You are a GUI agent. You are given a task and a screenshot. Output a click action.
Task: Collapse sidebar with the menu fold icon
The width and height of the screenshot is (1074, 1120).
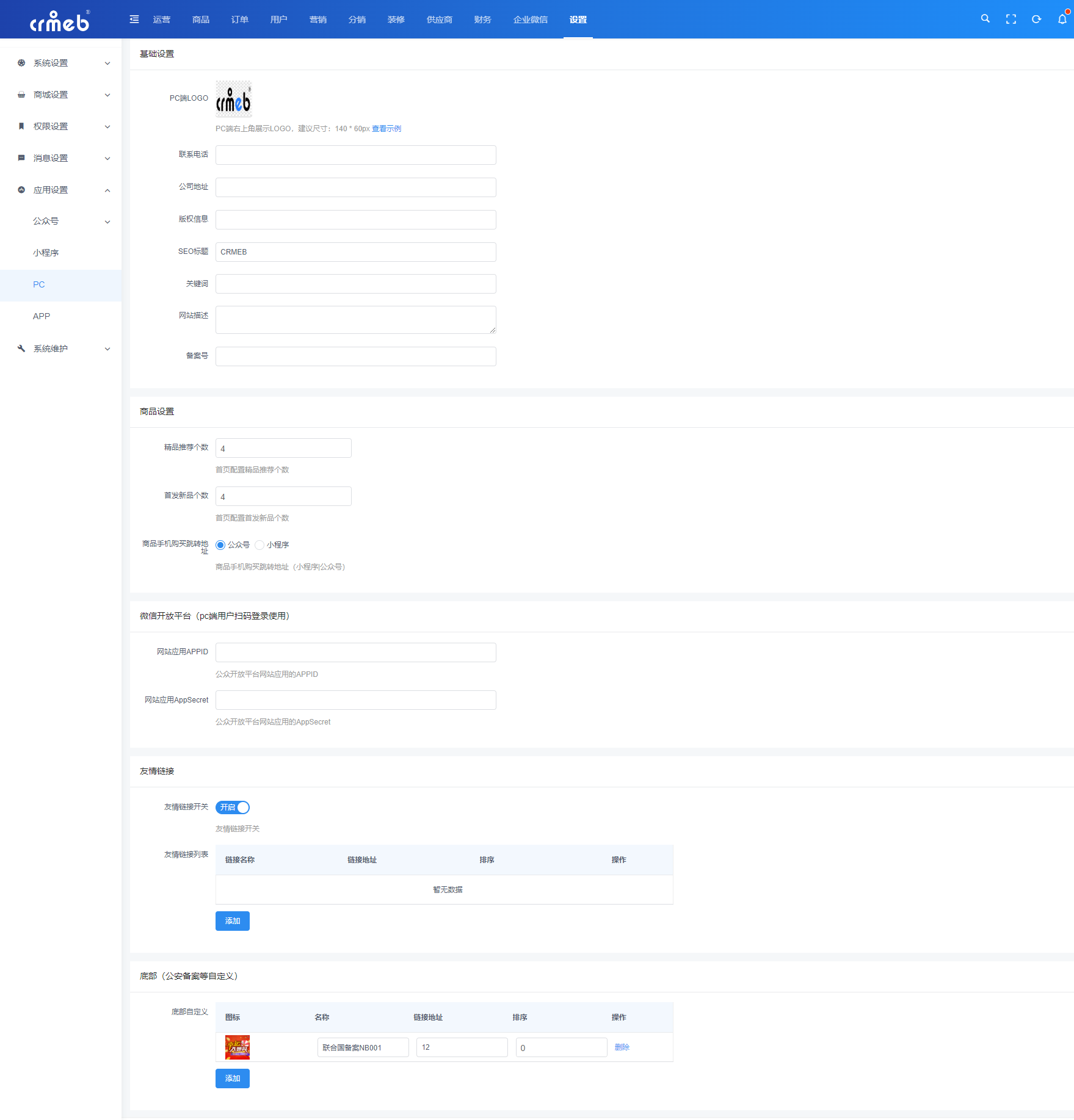(134, 19)
